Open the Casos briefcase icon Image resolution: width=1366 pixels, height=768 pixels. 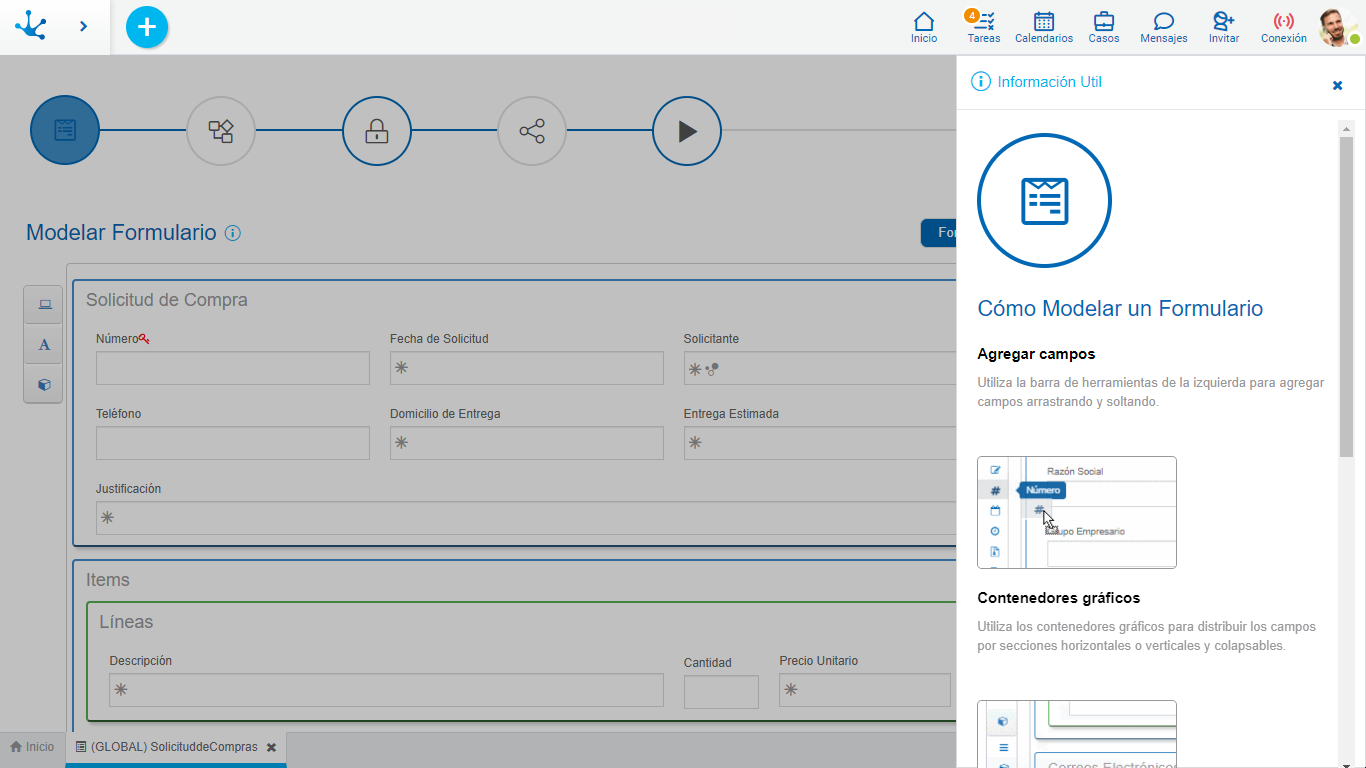[x=1103, y=27]
